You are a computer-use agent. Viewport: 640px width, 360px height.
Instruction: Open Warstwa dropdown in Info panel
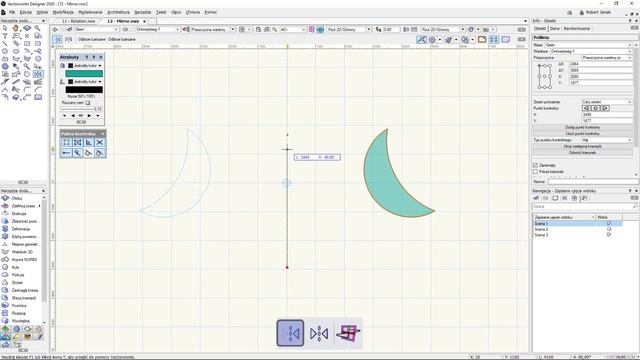[591, 51]
